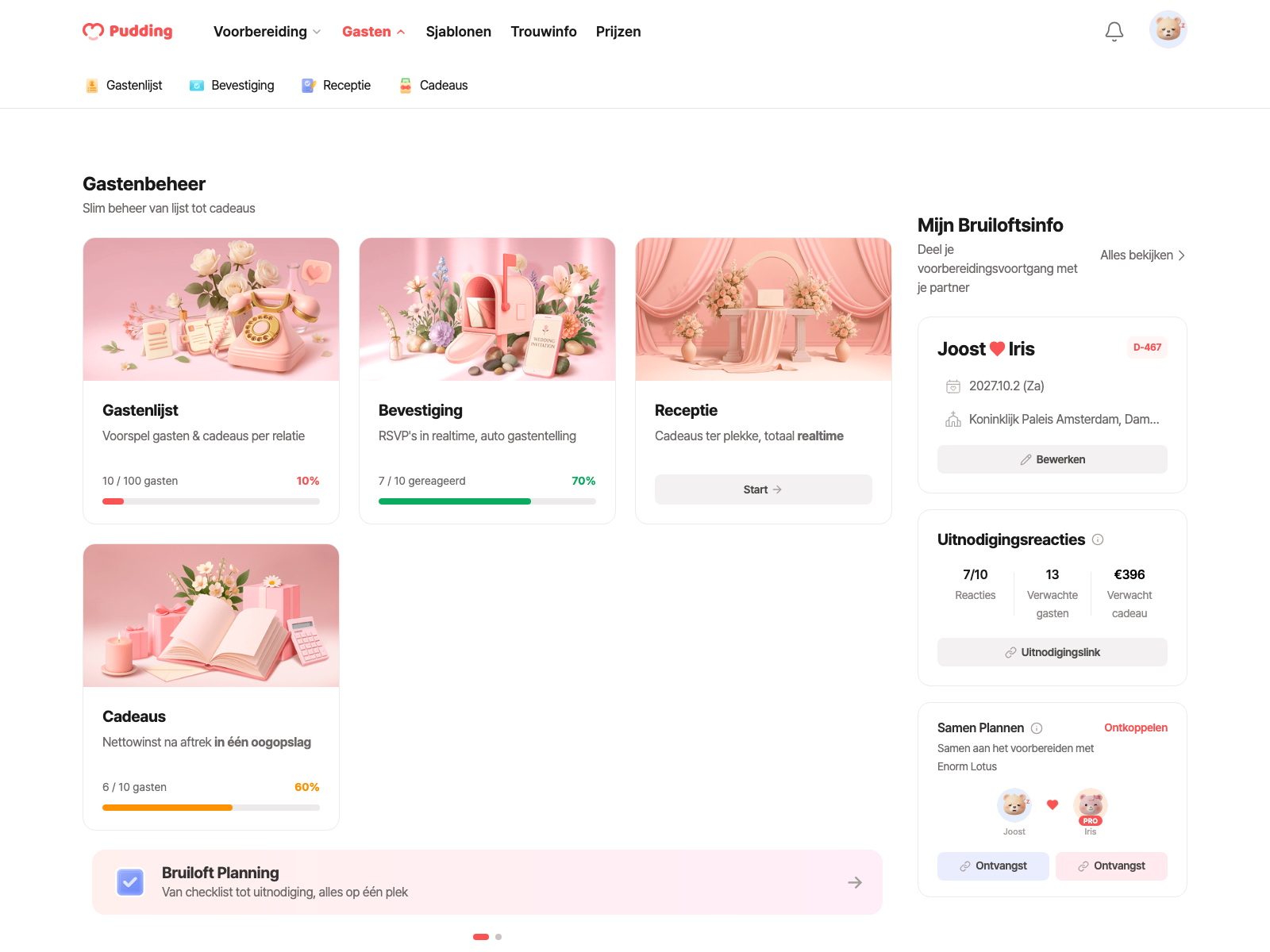The height and width of the screenshot is (952, 1270).
Task: Open the Trouwinfo menu item
Action: coord(544,32)
